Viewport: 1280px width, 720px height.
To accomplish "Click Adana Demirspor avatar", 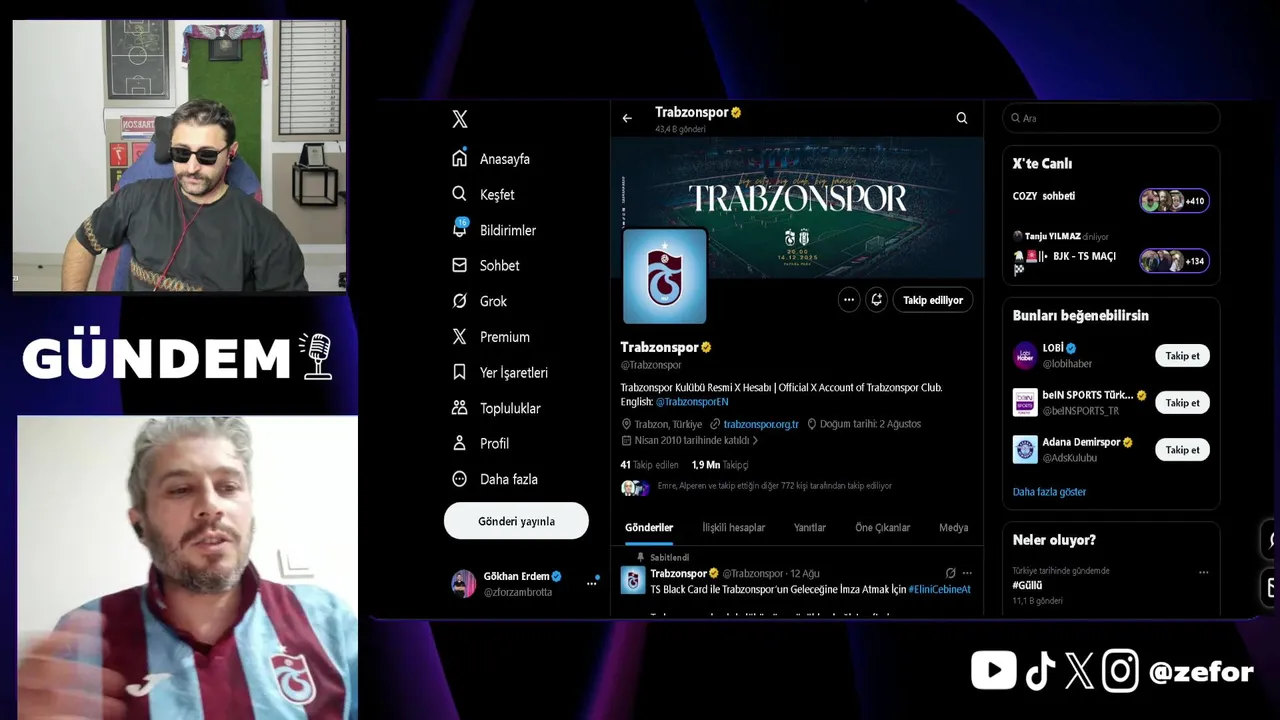I will click(x=1025, y=449).
